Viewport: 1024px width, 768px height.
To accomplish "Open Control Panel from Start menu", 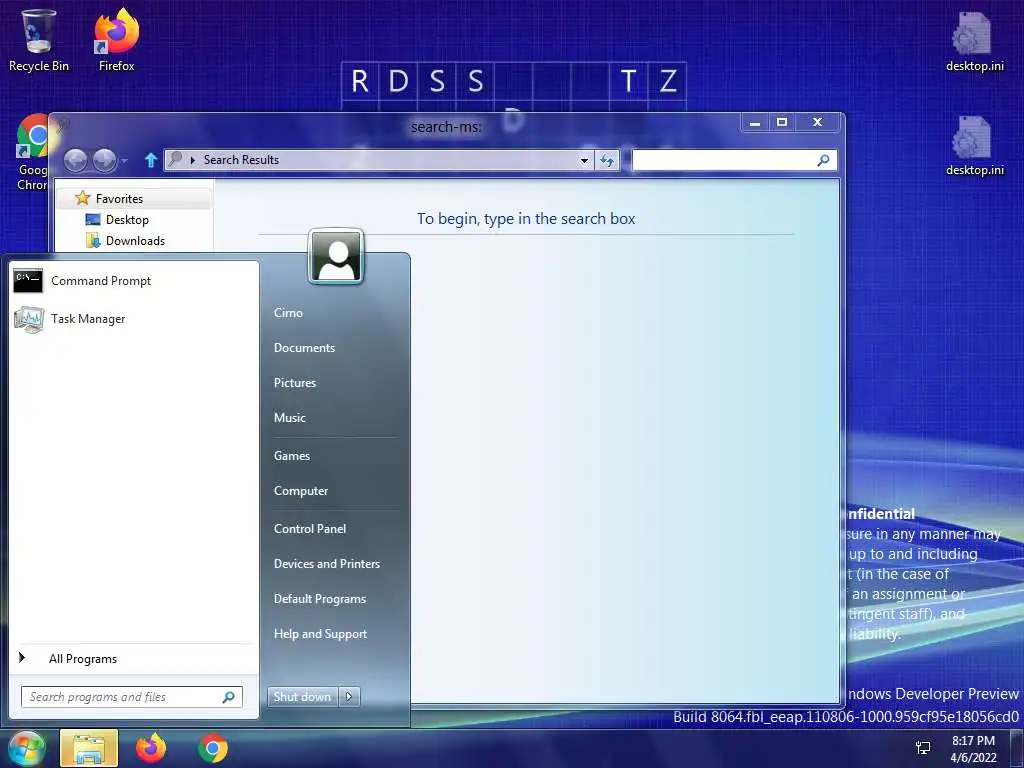I will tap(310, 529).
